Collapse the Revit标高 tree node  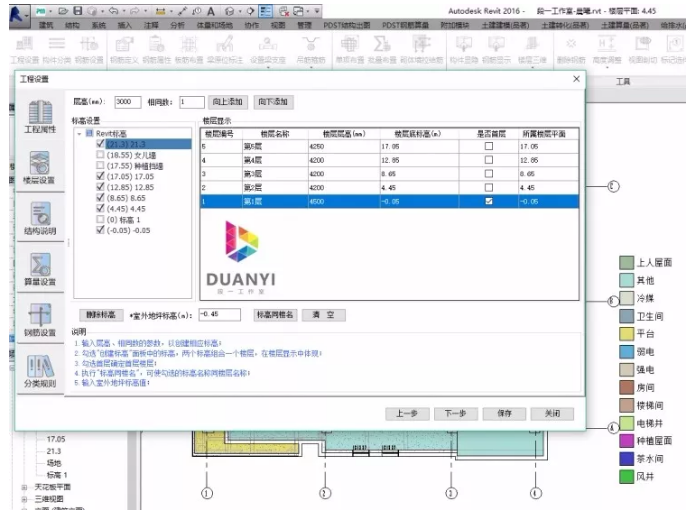80,133
